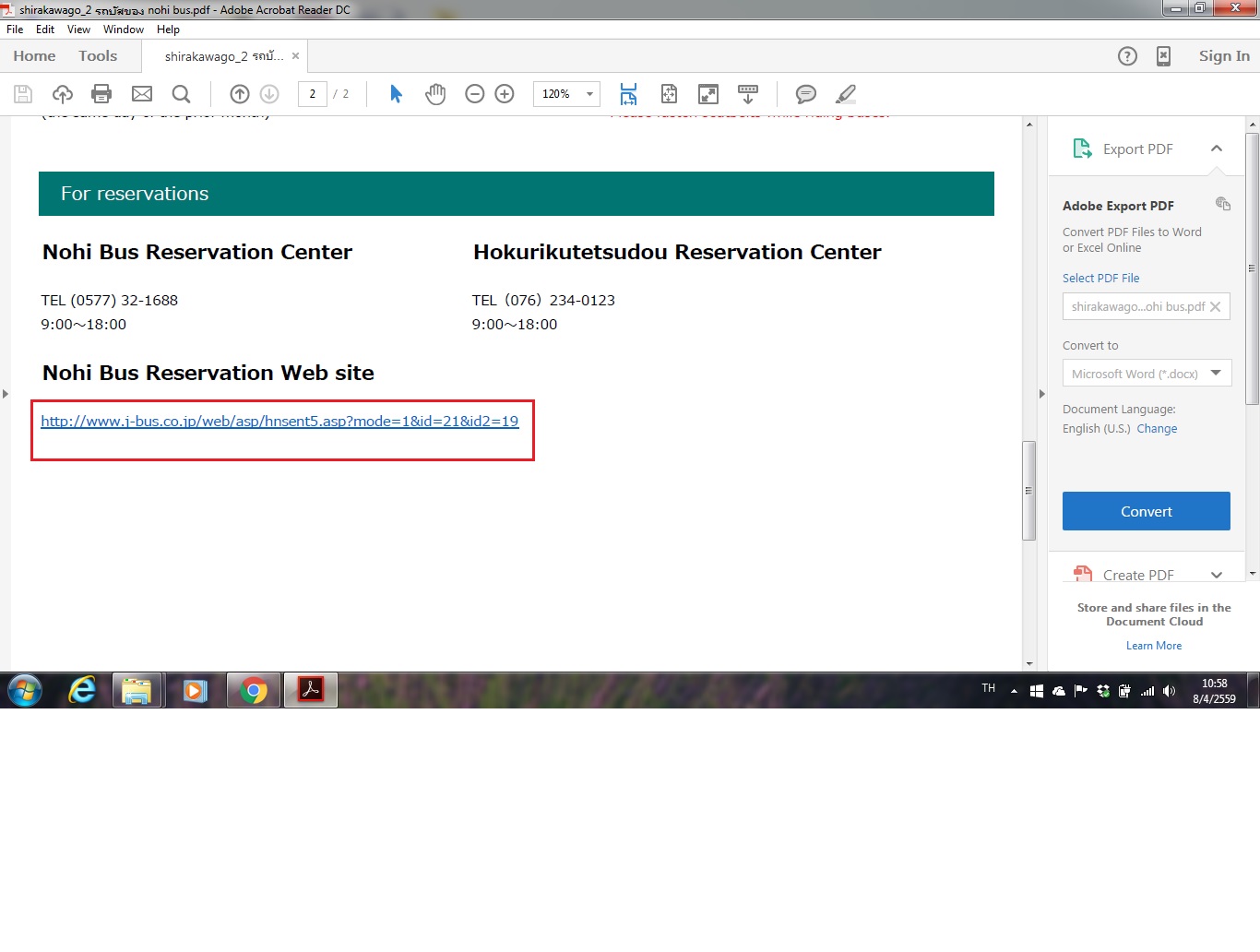
Task: Go to next page arrow
Action: (x=269, y=94)
